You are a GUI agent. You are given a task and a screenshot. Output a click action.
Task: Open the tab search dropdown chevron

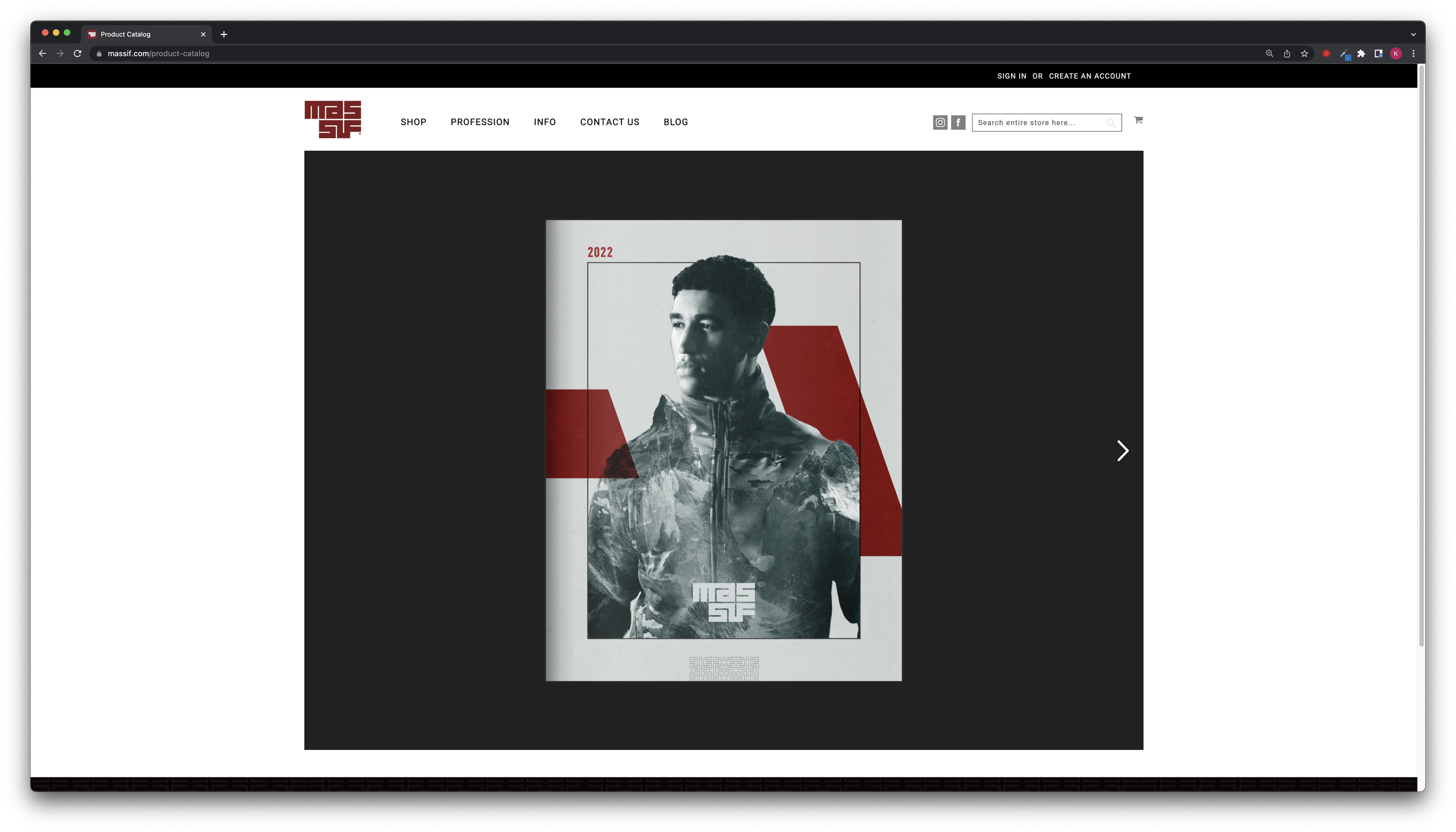click(1413, 34)
